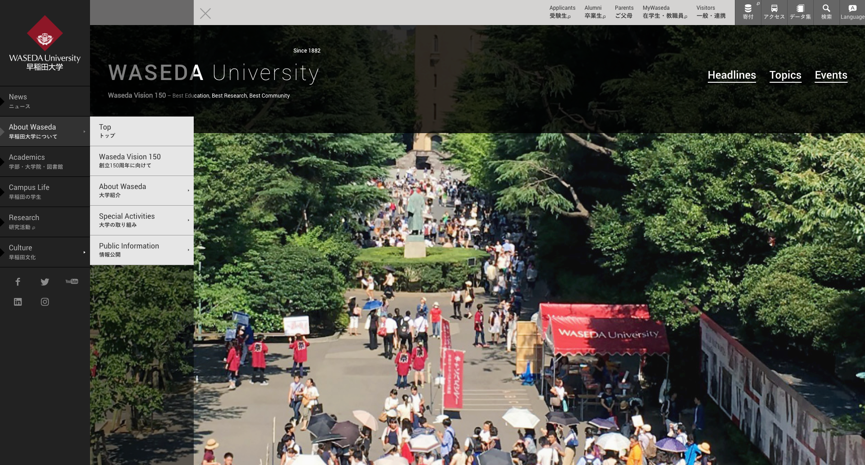Screen dimensions: 865x465
Task: Open the MyWaseda link
Action: click(x=665, y=12)
